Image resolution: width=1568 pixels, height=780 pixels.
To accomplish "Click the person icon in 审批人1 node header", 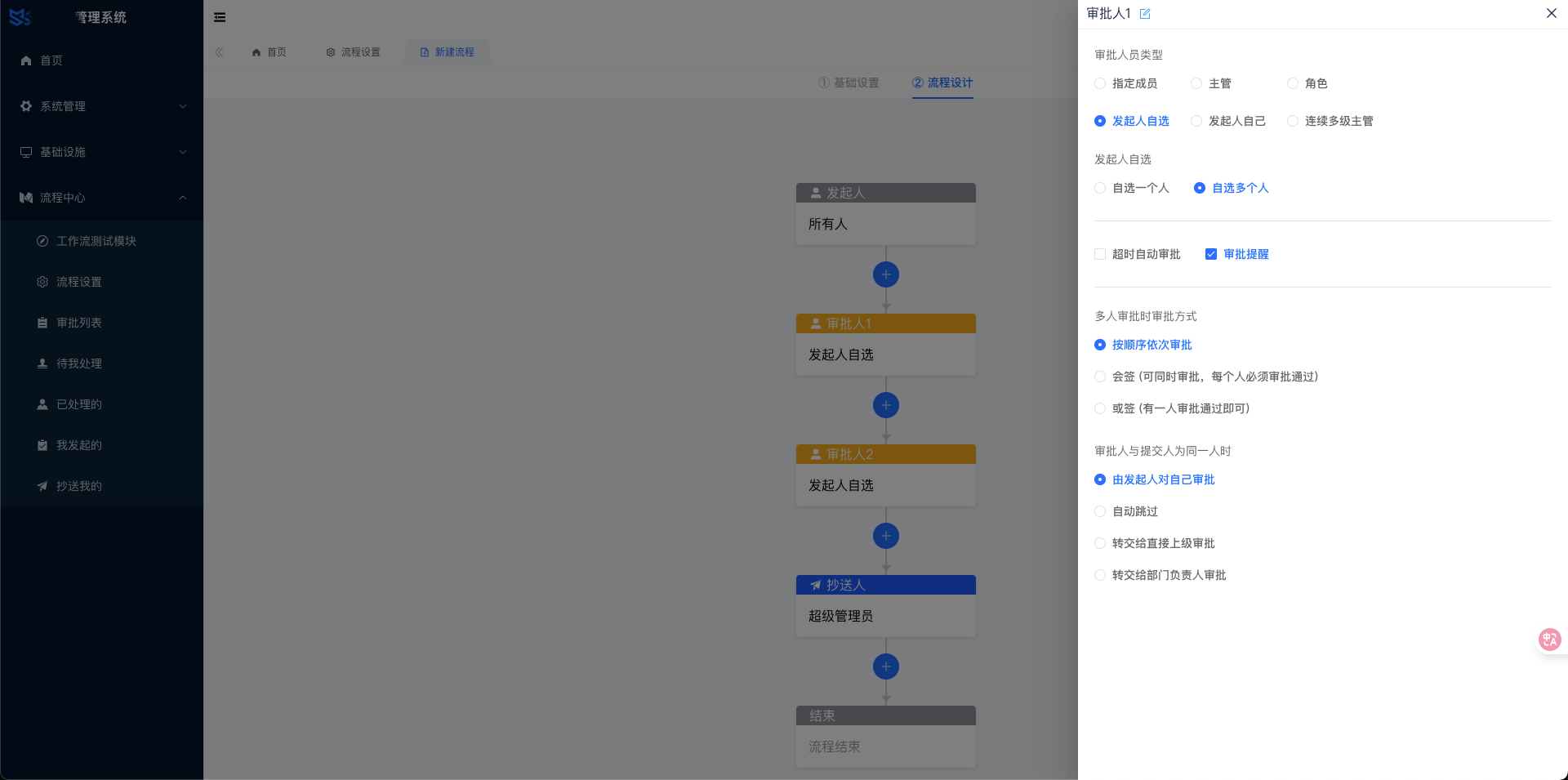I will click(x=816, y=323).
